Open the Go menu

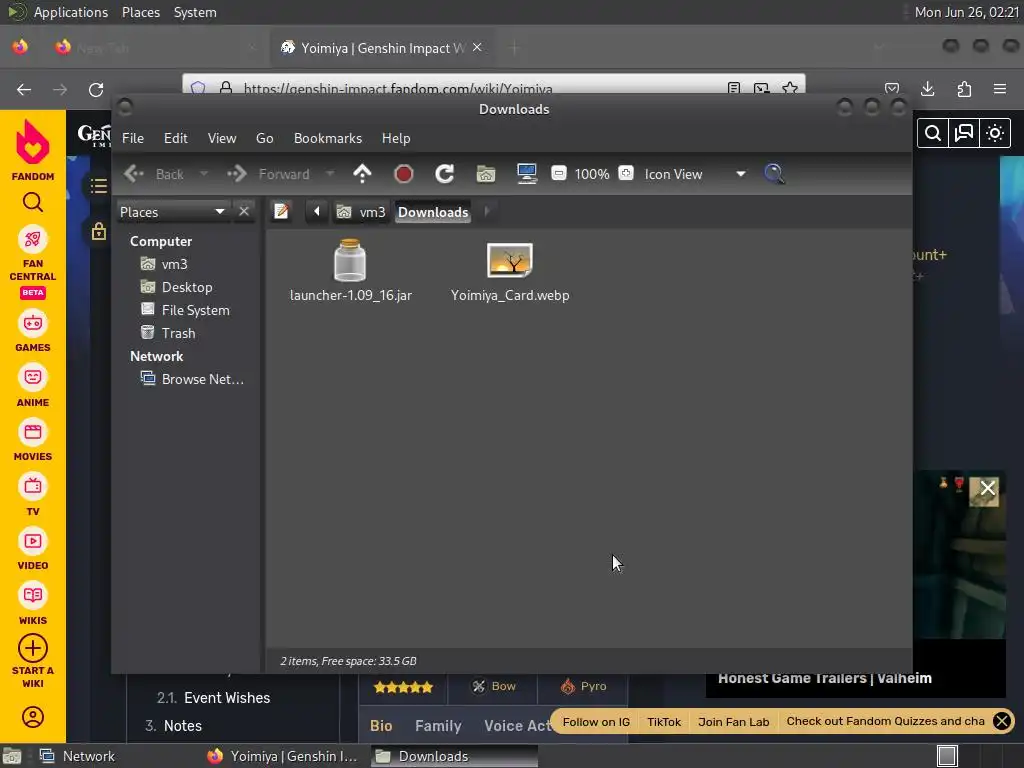(x=264, y=138)
